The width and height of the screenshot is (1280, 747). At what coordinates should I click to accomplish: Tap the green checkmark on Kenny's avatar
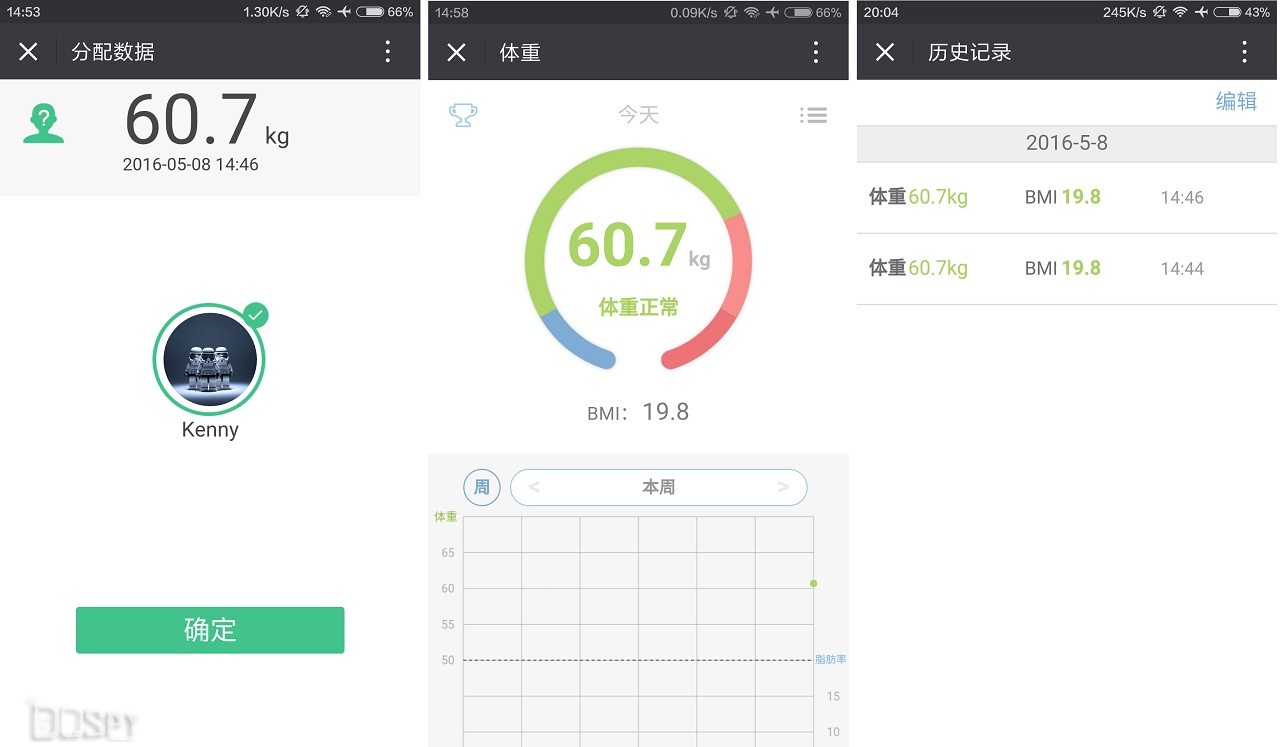[257, 315]
